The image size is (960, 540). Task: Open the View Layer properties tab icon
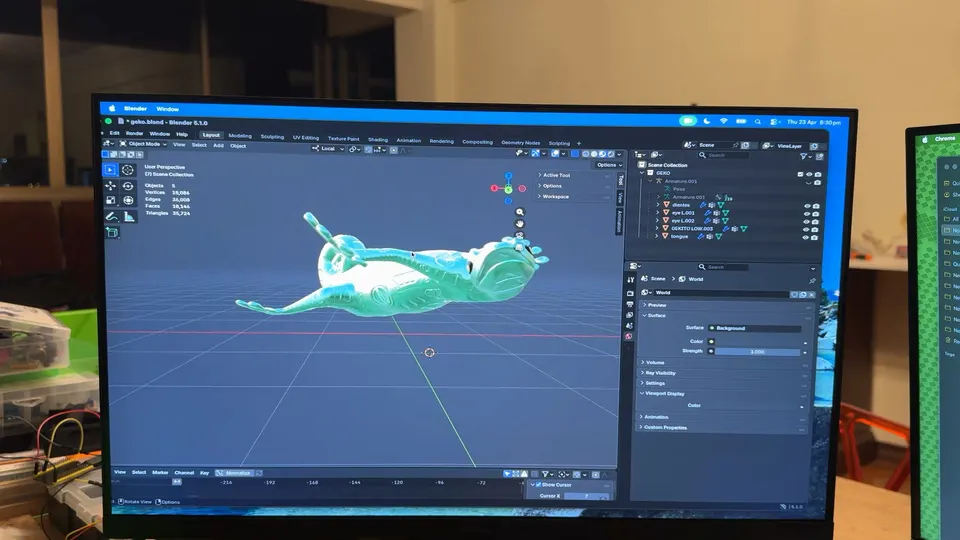click(629, 315)
